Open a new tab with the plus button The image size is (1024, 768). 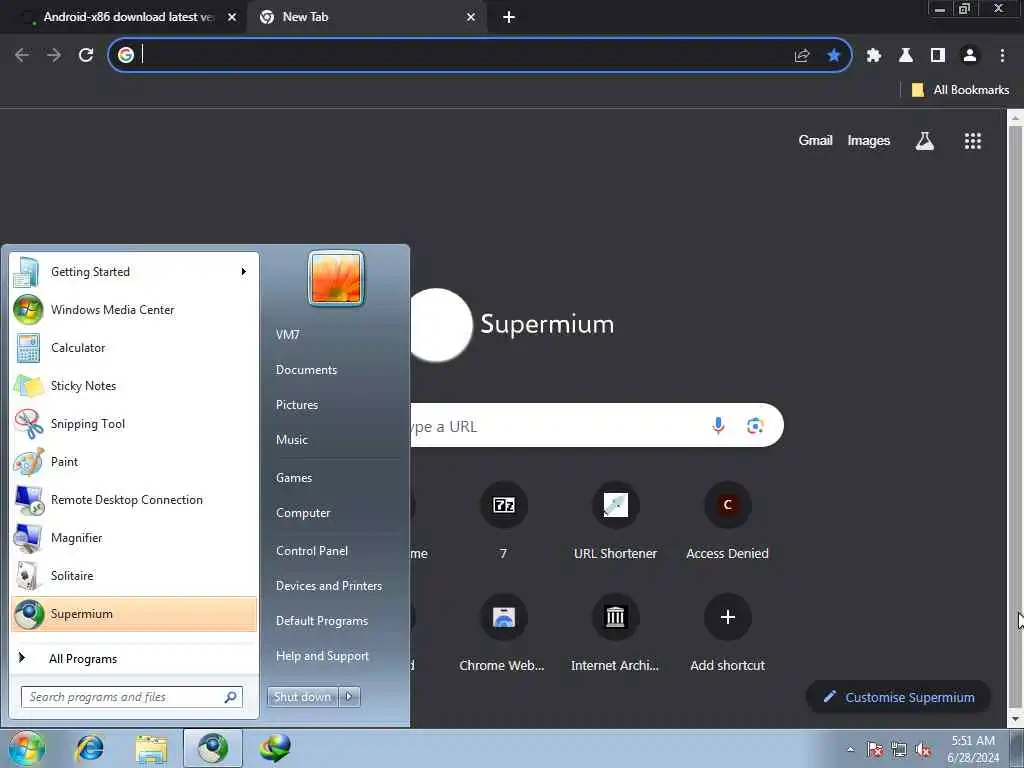point(509,17)
